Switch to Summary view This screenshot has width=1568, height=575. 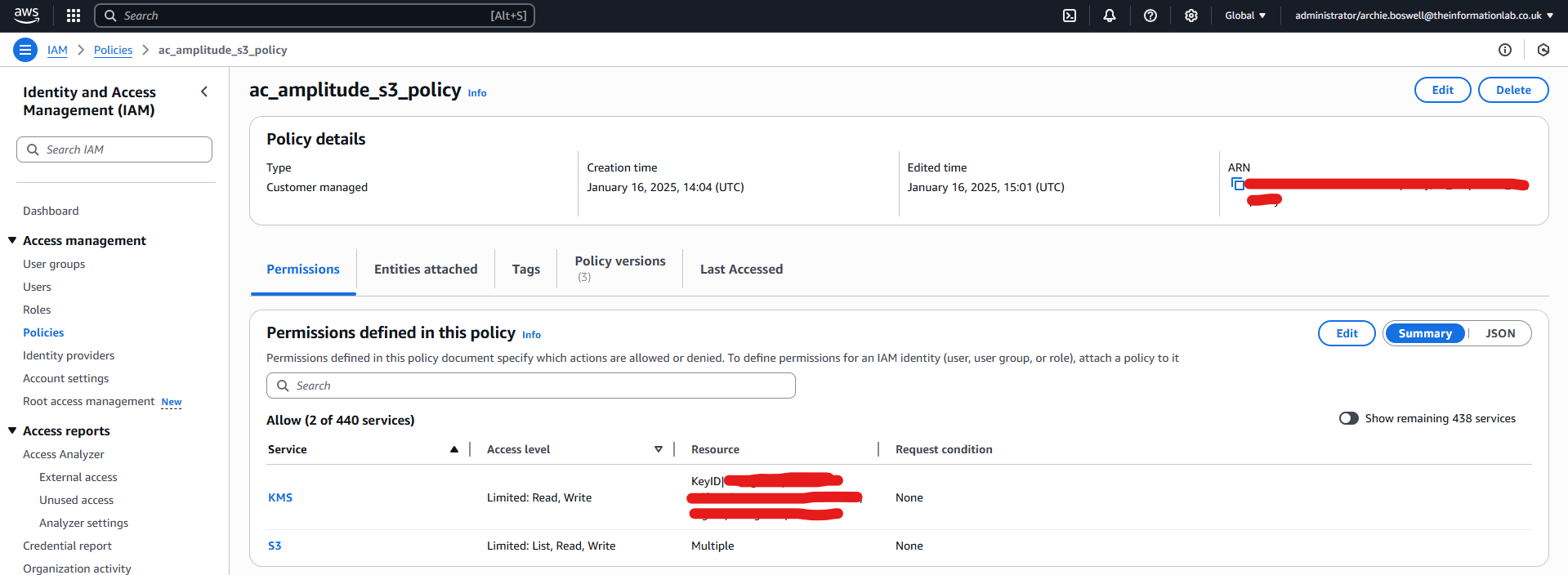1425,333
